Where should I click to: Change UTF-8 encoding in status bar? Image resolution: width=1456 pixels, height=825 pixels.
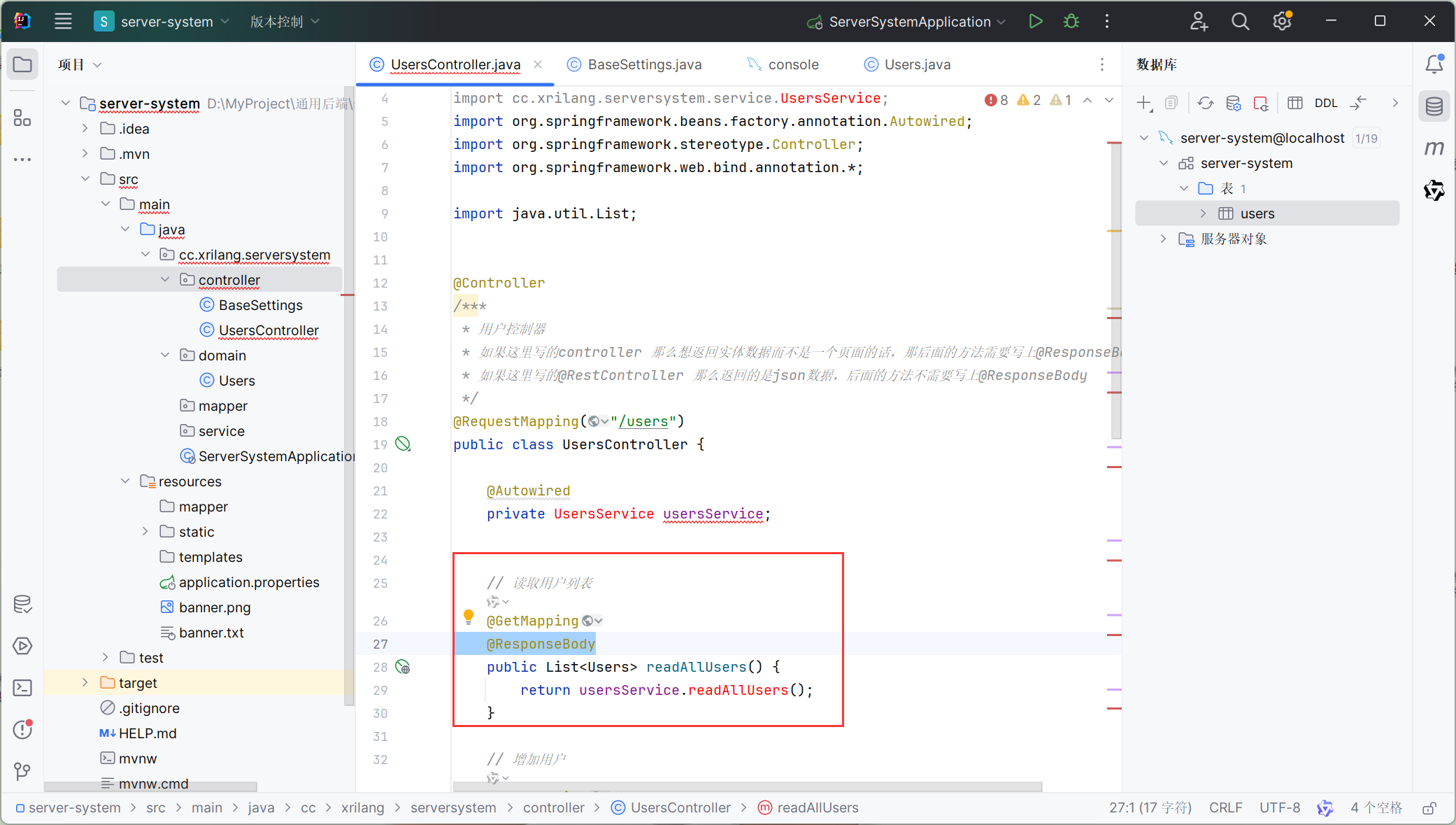[1280, 808]
